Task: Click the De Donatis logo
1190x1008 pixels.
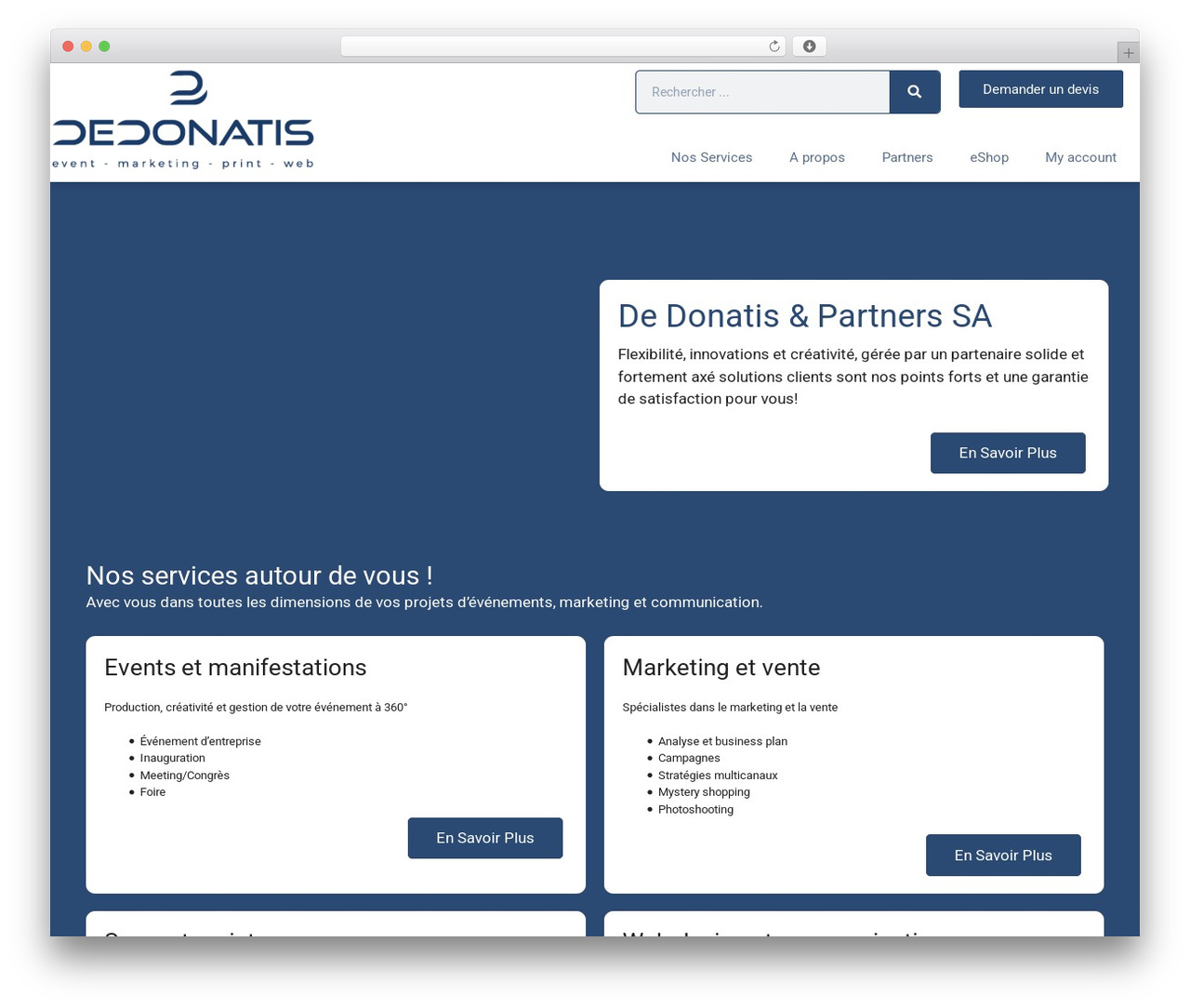Action: (x=183, y=120)
